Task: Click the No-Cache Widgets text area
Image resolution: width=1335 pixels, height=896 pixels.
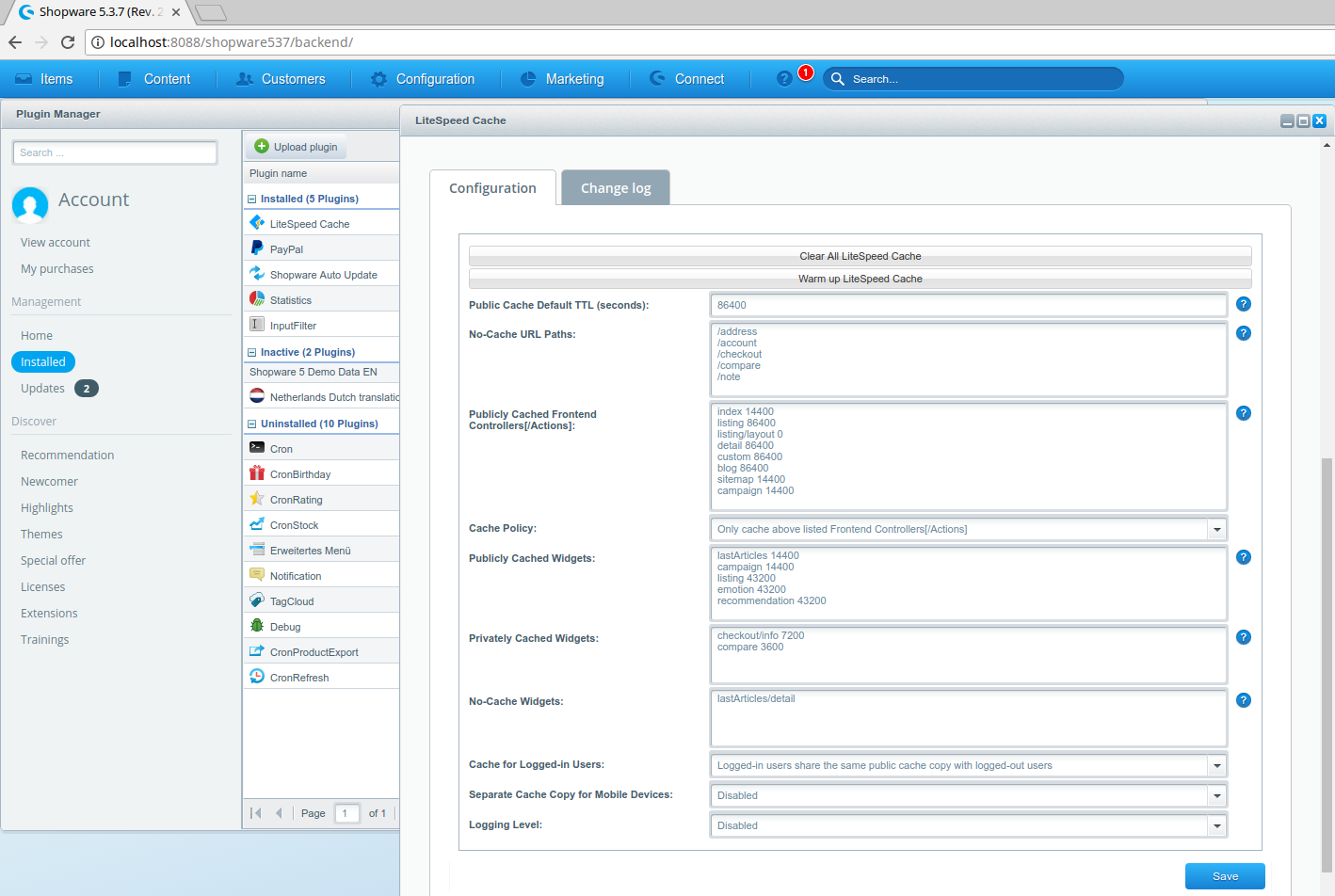Action: point(969,718)
